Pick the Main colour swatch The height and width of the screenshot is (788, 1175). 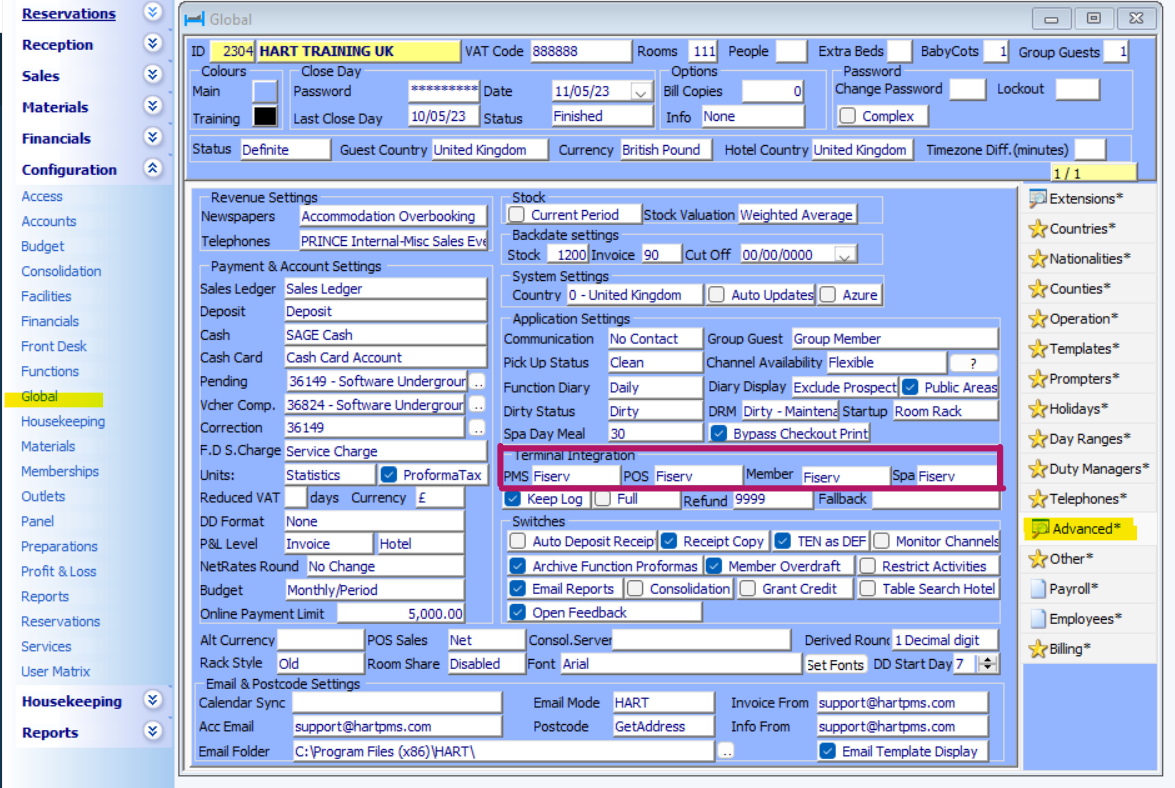click(x=265, y=91)
